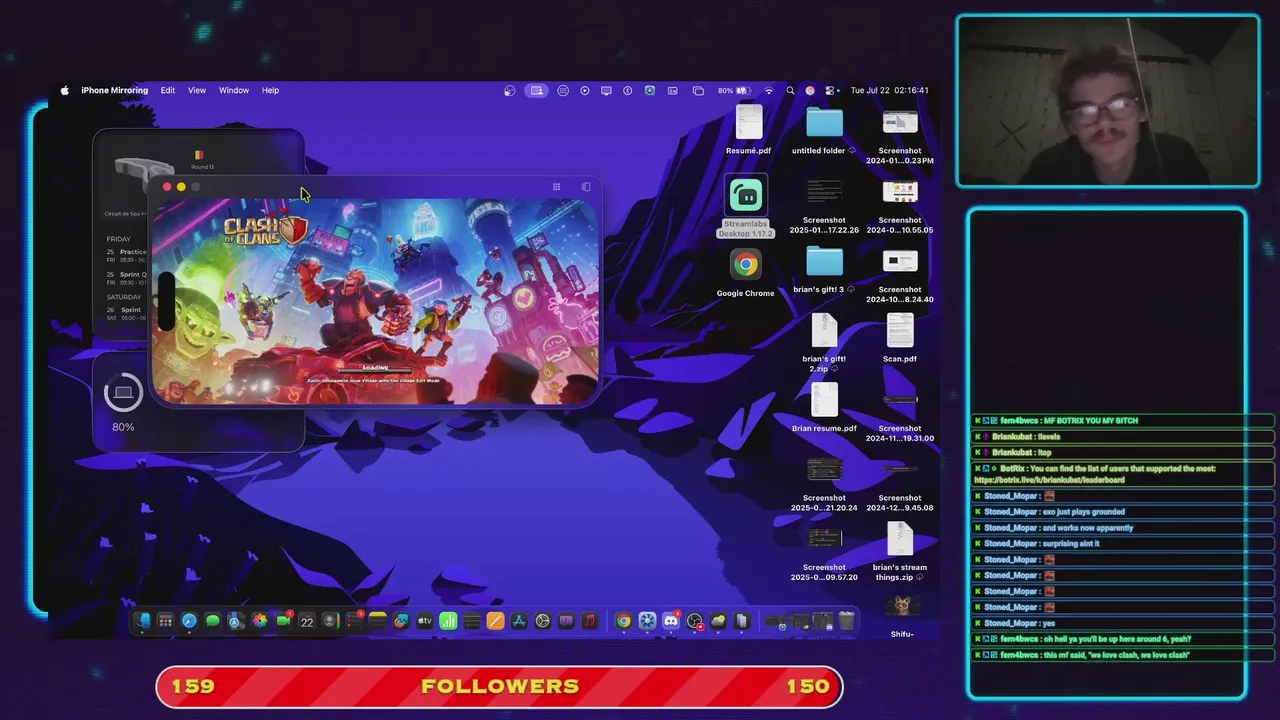Click the display icon in the menu bar
The image size is (1280, 720).
(x=606, y=90)
